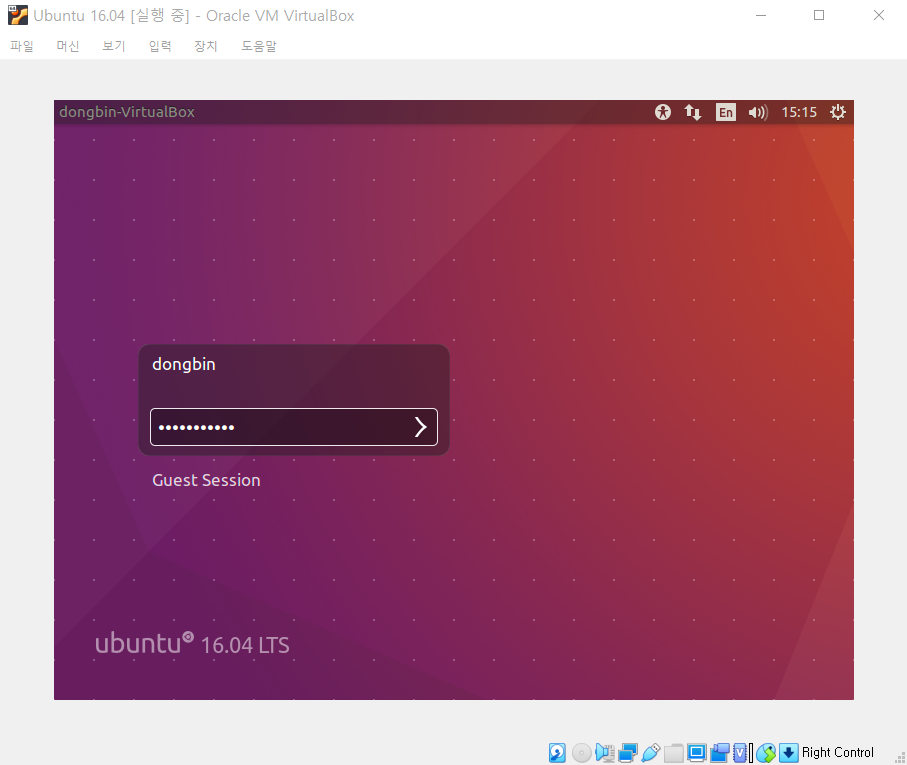The height and width of the screenshot is (765, 907).
Task: Open the sound volume indicator
Action: tap(758, 112)
